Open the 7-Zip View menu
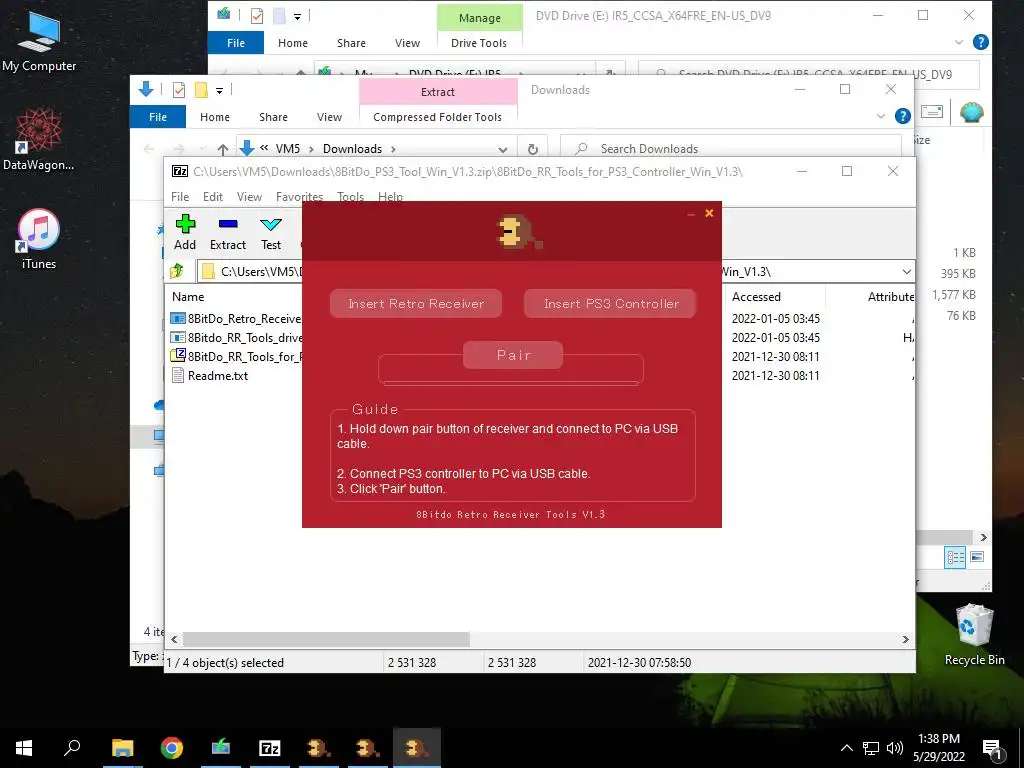 [x=249, y=197]
